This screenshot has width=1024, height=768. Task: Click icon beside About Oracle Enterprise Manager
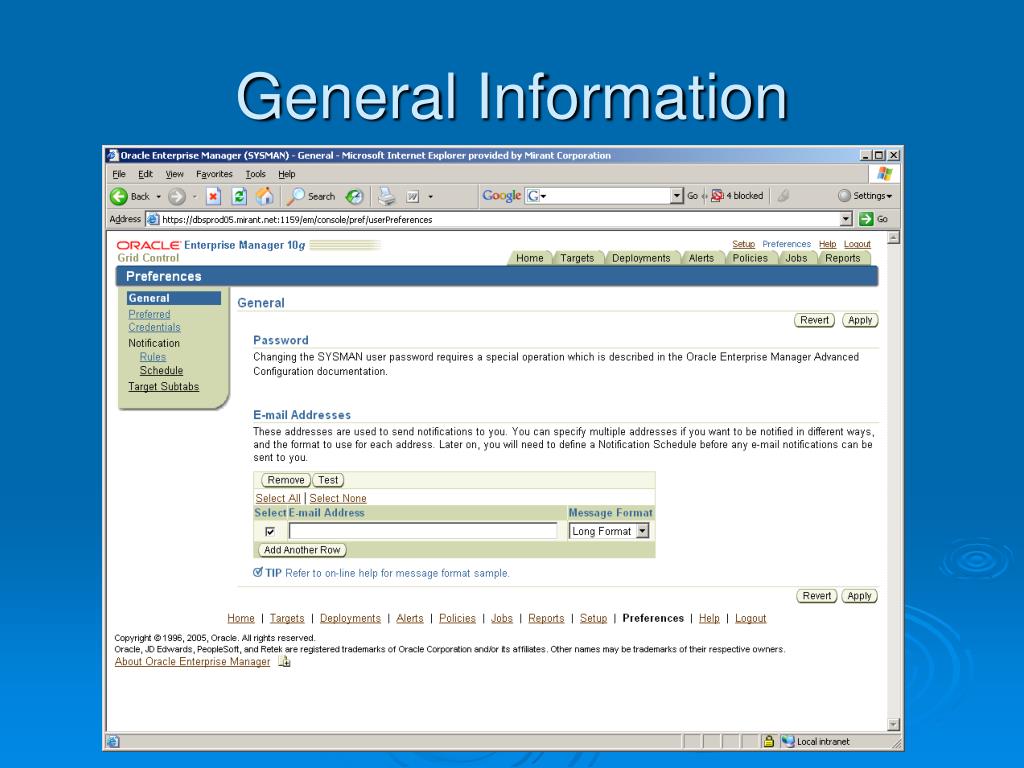(x=284, y=662)
